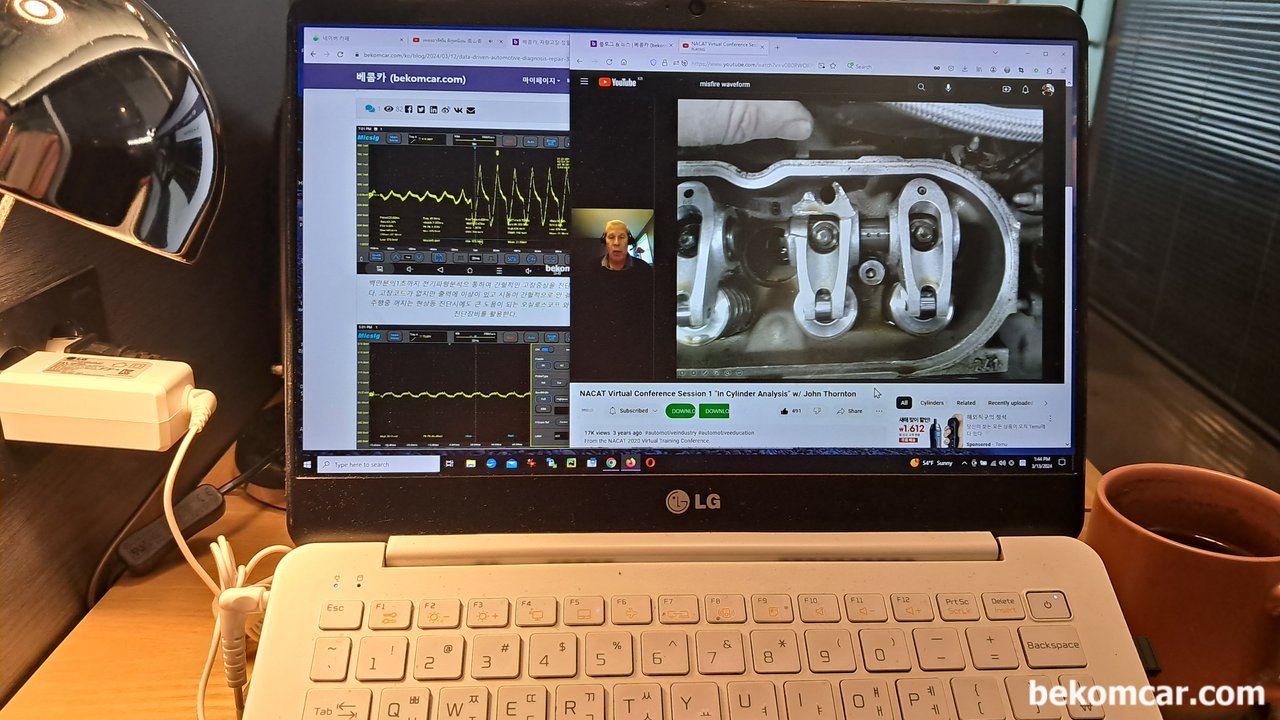Click the blog comments bubble icon

pyautogui.click(x=370, y=108)
